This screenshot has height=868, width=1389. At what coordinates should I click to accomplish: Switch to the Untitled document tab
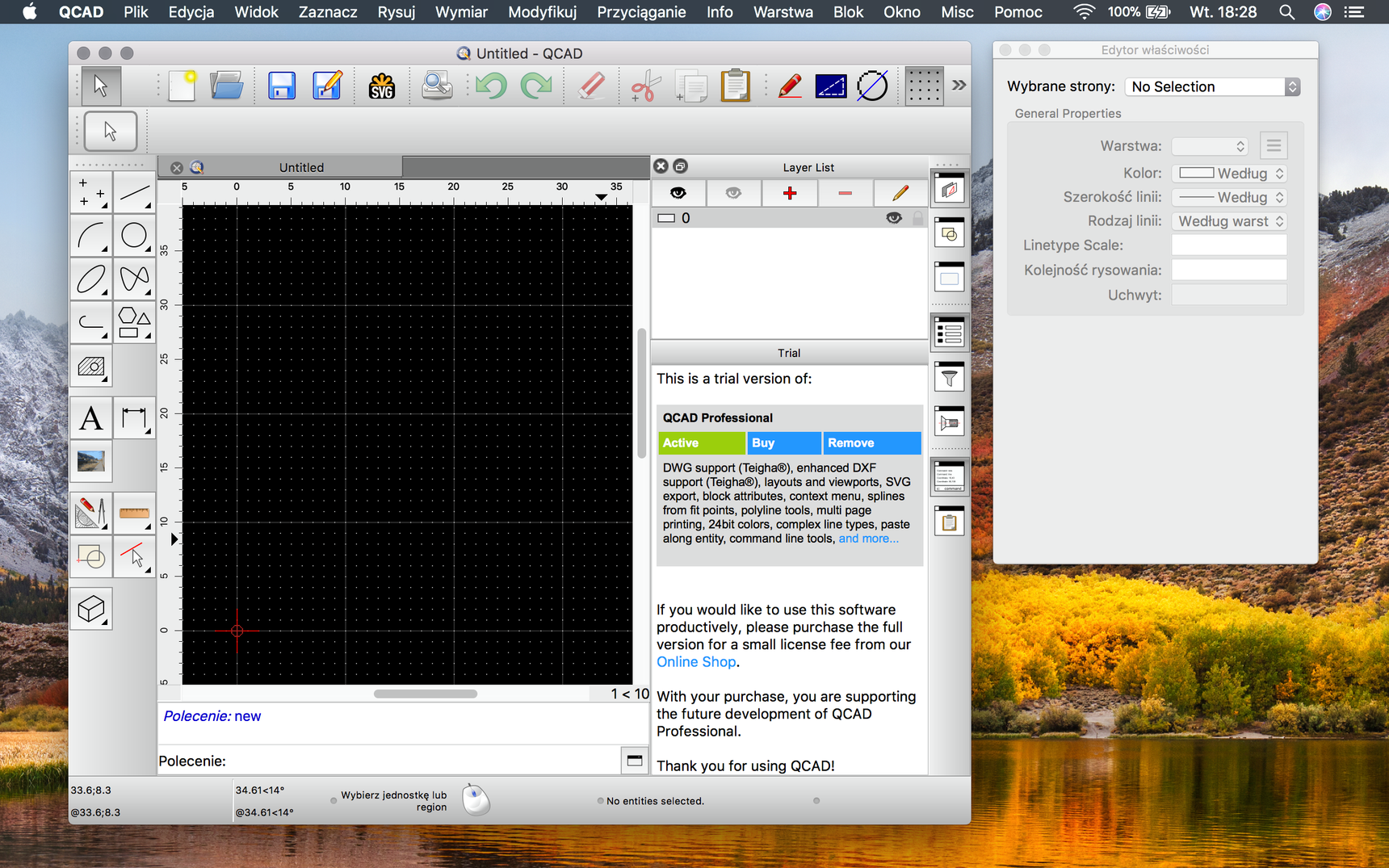pyautogui.click(x=301, y=167)
